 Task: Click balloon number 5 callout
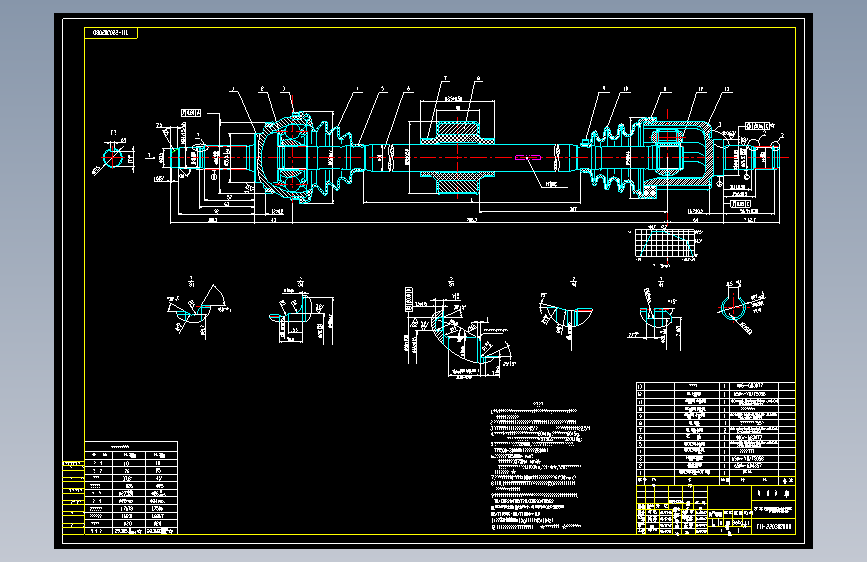[382, 89]
